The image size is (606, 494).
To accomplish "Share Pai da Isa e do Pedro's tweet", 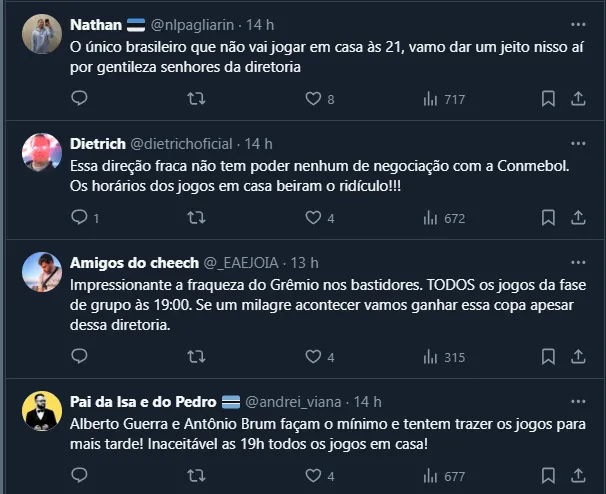I will [578, 477].
